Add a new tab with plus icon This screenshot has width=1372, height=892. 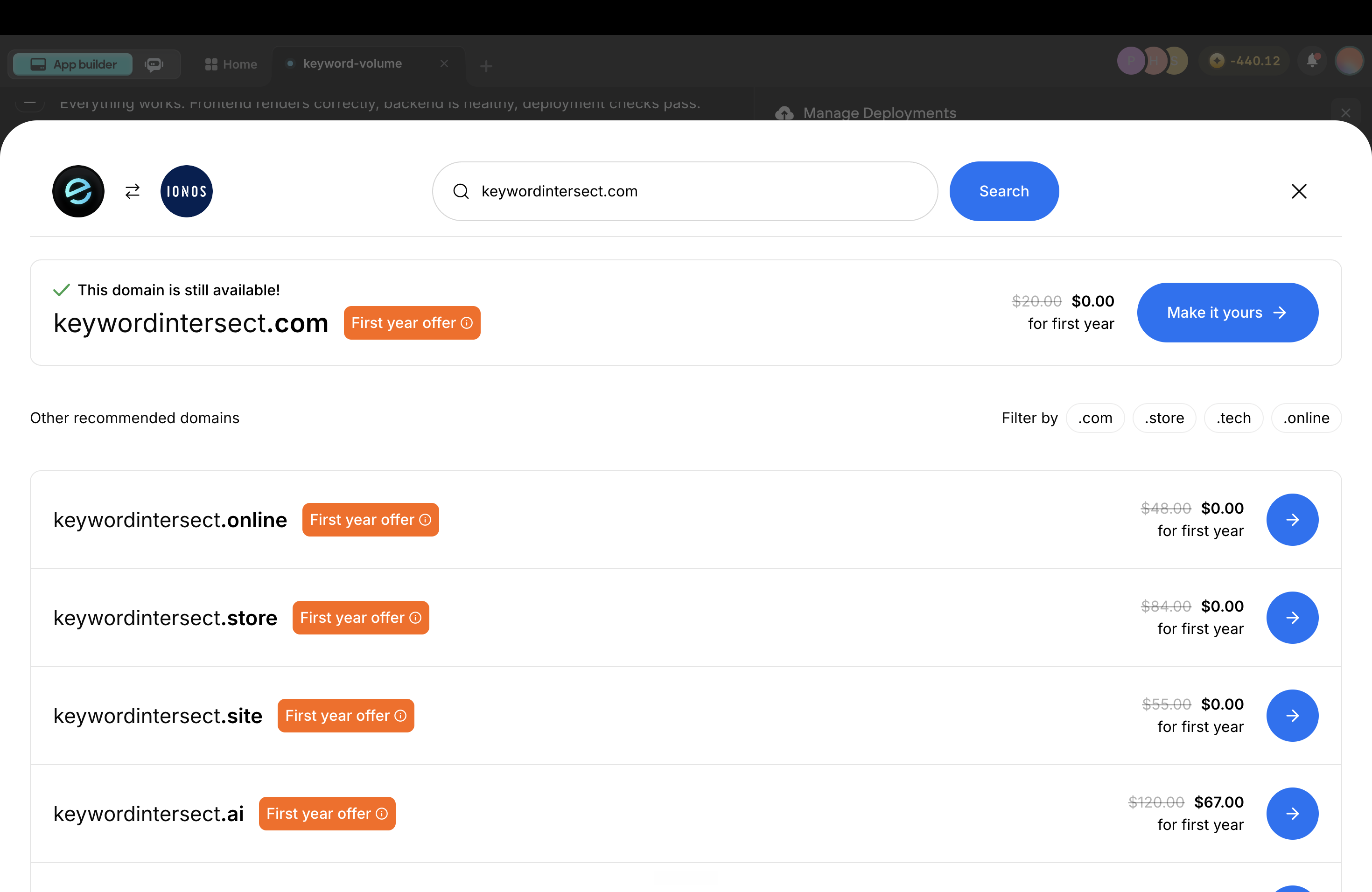coord(486,66)
